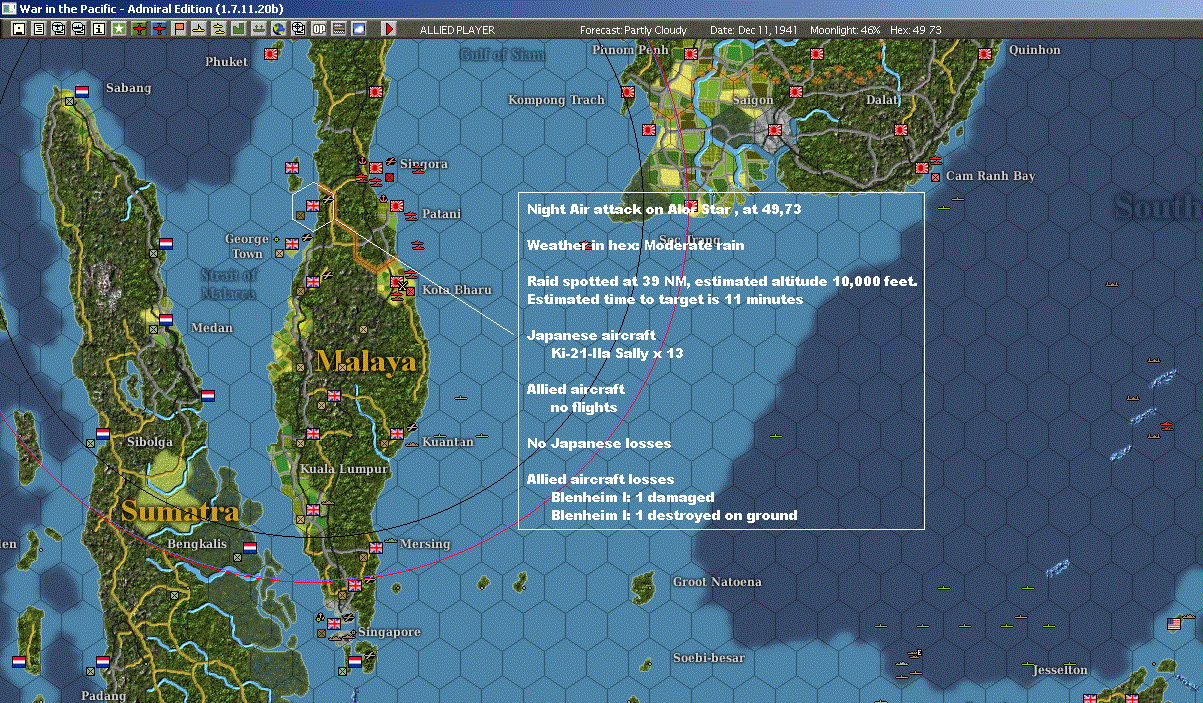Screen dimensions: 1203x703
Task: Open the green factory industry icon
Action: pos(239,29)
